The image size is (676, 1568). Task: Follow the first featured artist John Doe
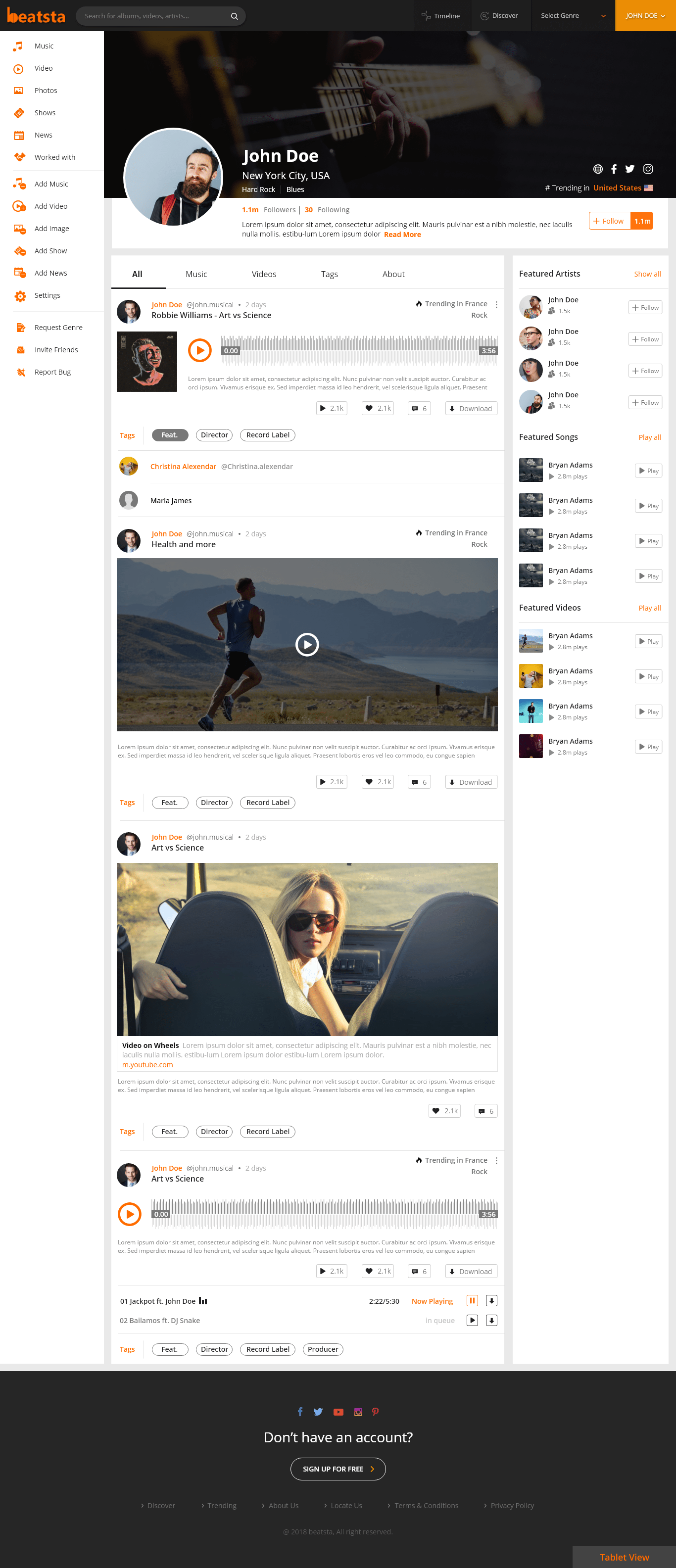point(645,308)
